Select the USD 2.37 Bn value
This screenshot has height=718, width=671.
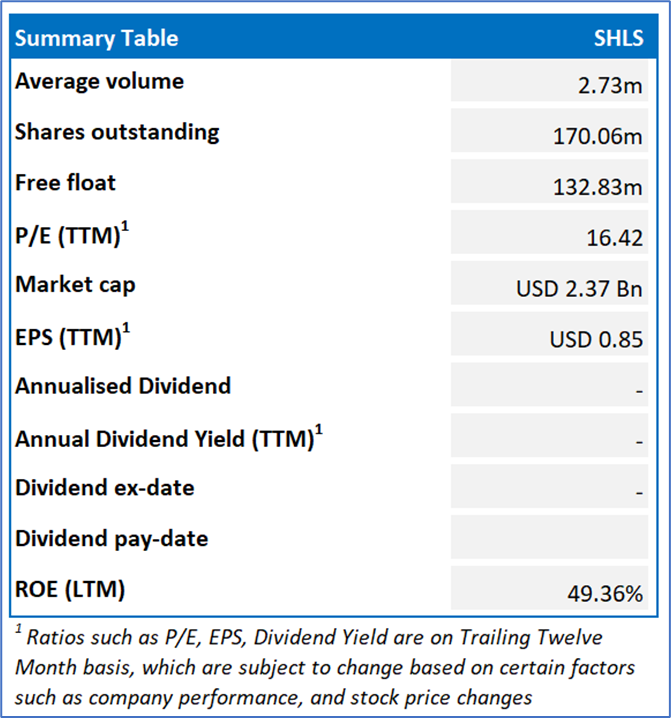(x=579, y=289)
